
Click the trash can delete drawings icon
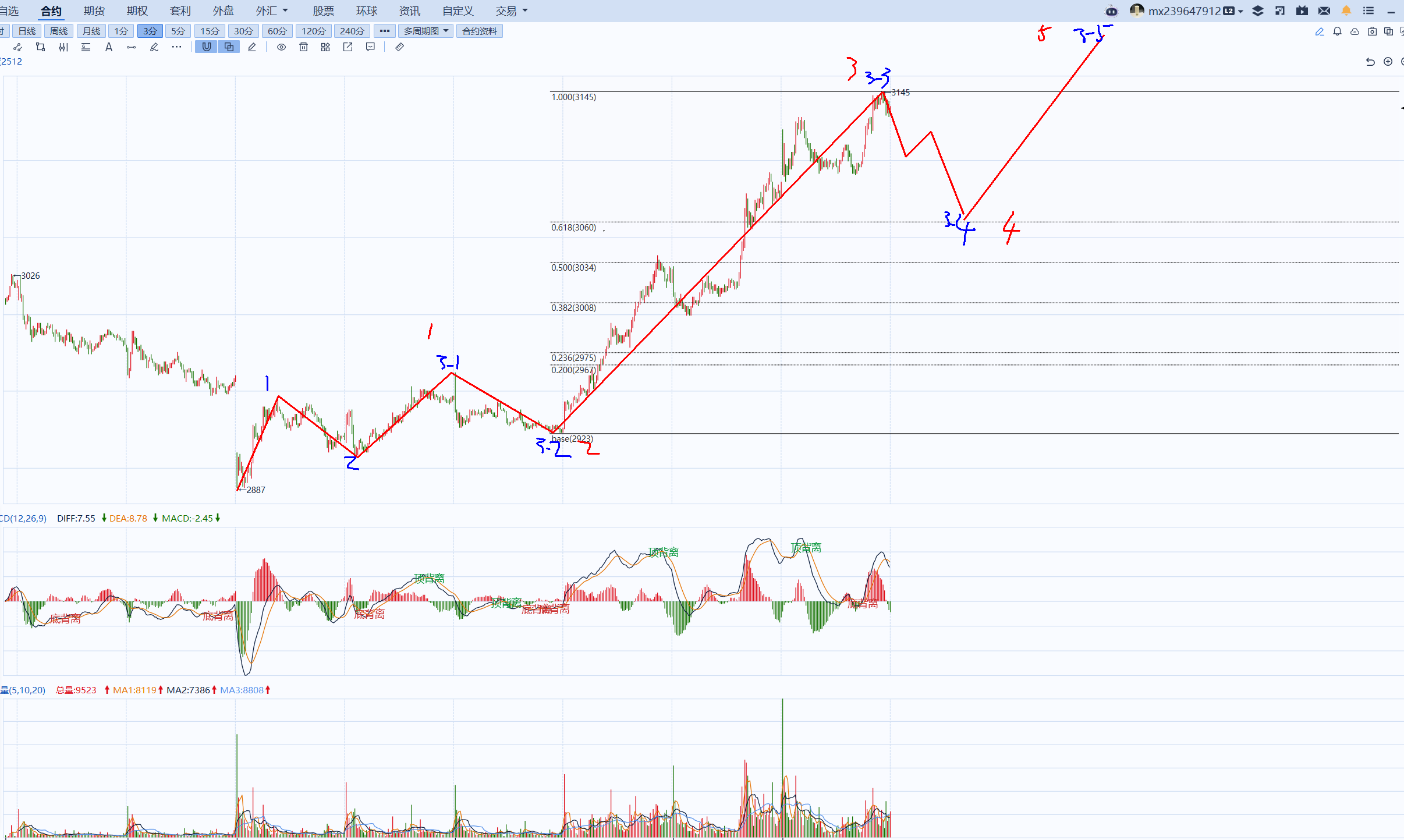tap(303, 47)
